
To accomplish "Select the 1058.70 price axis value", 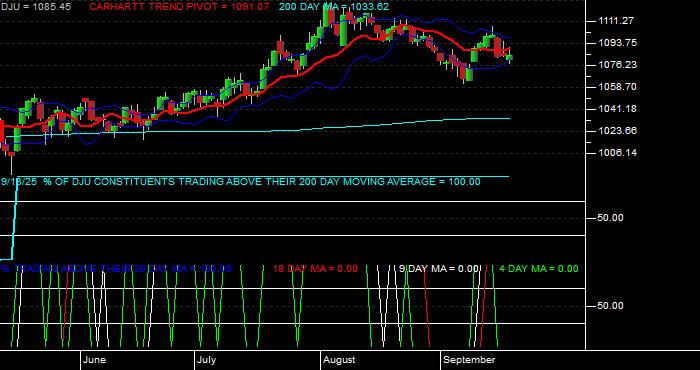I will point(617,87).
